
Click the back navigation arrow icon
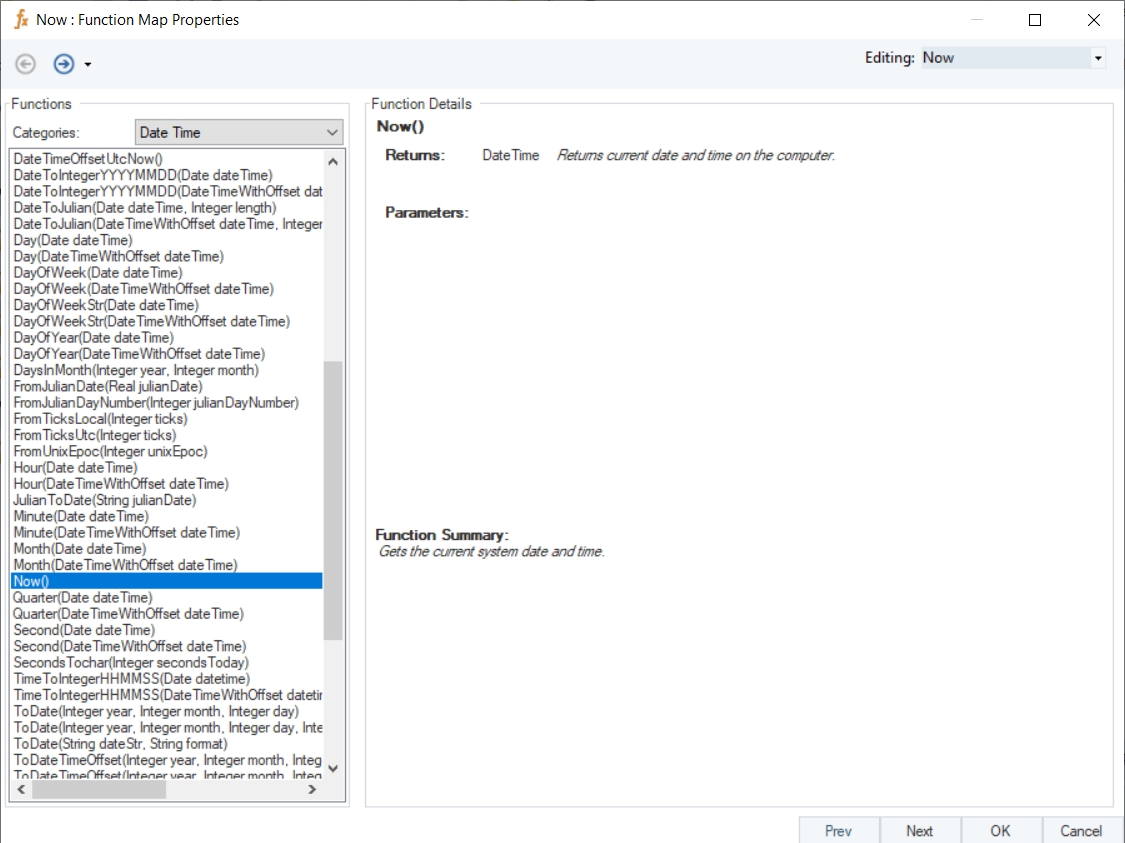point(26,64)
